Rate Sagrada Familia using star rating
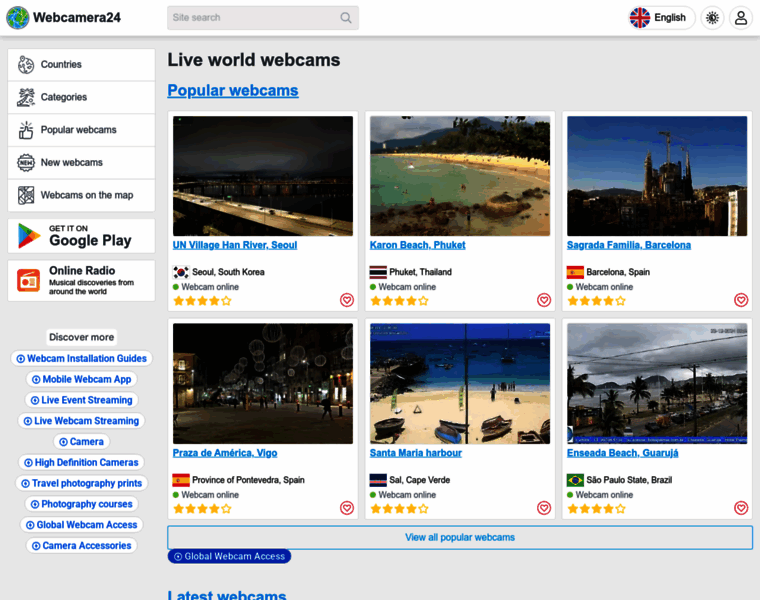This screenshot has height=600, width=760. coord(599,300)
